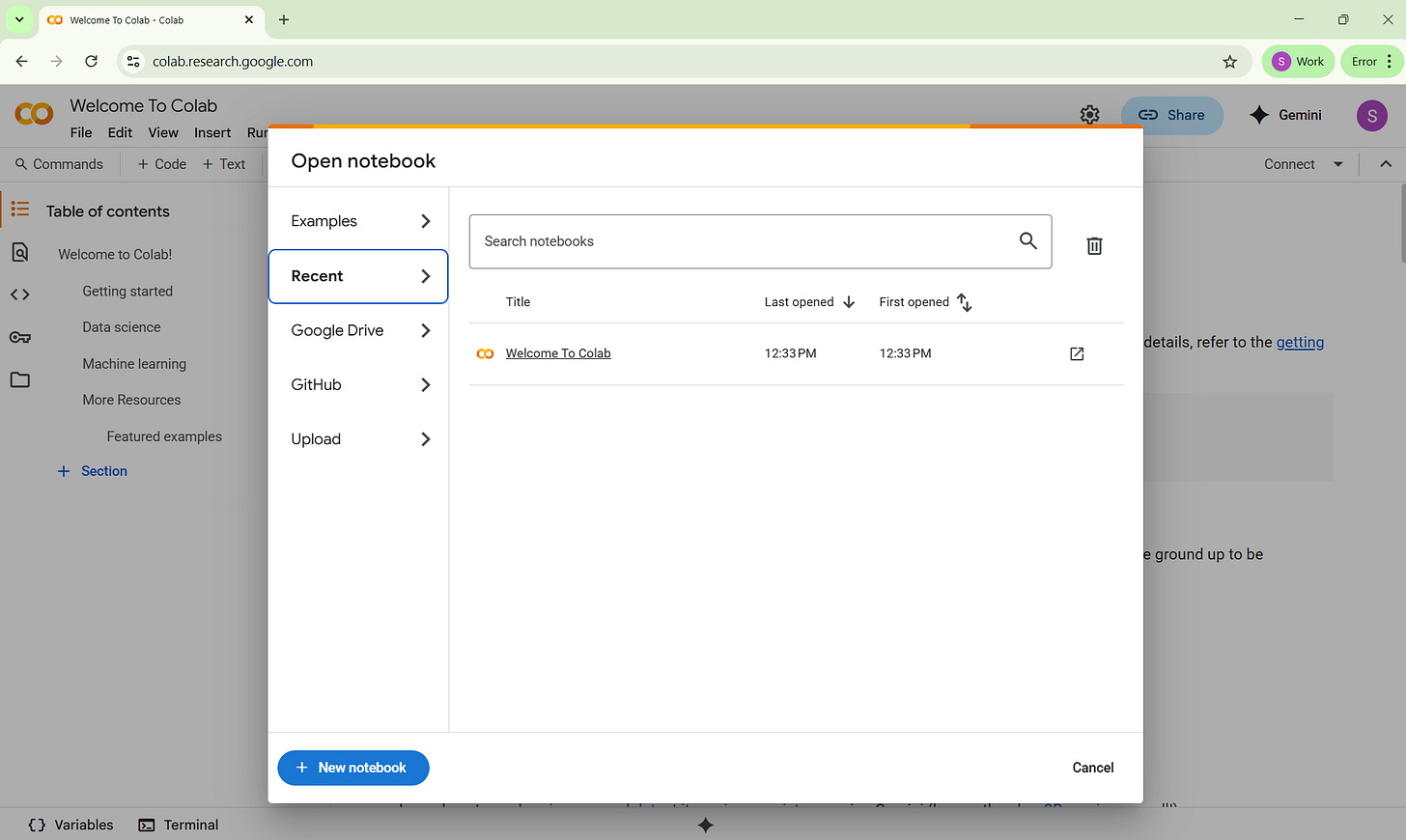
Task: Close the Welcome To Colab browser tab
Action: (248, 19)
